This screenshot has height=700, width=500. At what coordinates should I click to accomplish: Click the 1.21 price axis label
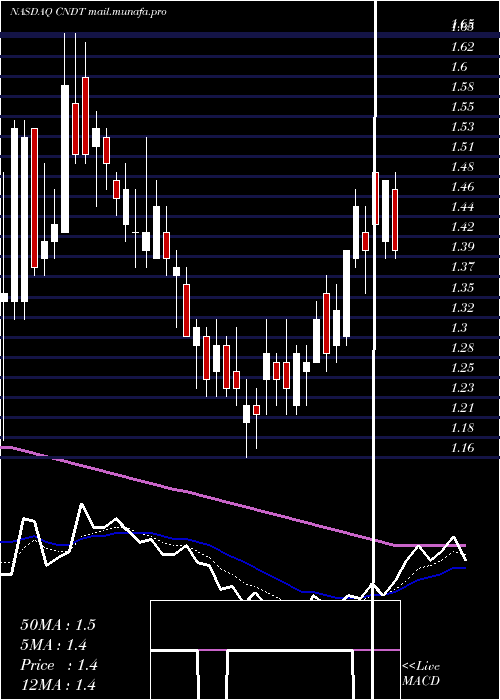tap(462, 408)
